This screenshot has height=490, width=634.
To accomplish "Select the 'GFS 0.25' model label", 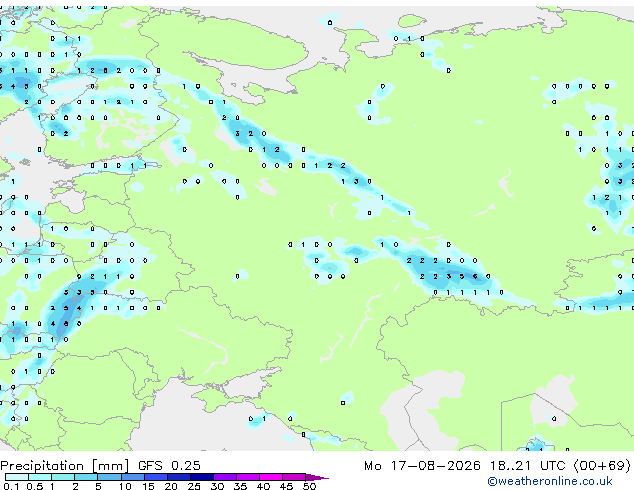I will point(169,466).
